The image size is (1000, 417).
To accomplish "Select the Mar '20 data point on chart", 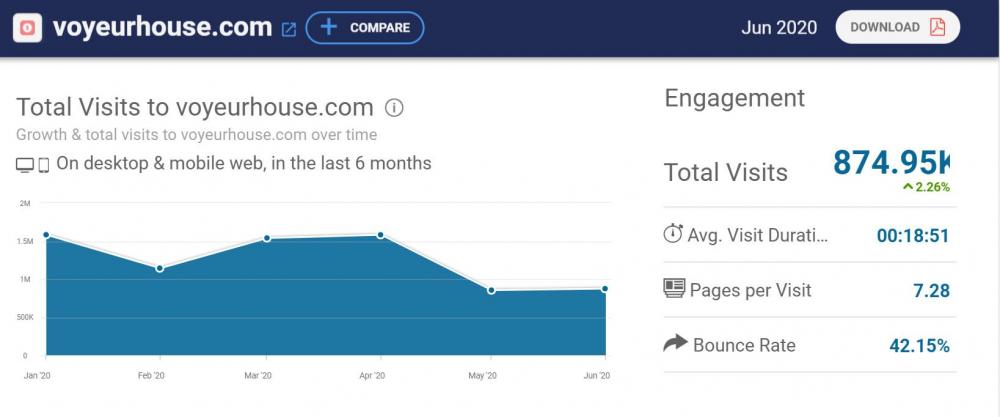I will [268, 238].
